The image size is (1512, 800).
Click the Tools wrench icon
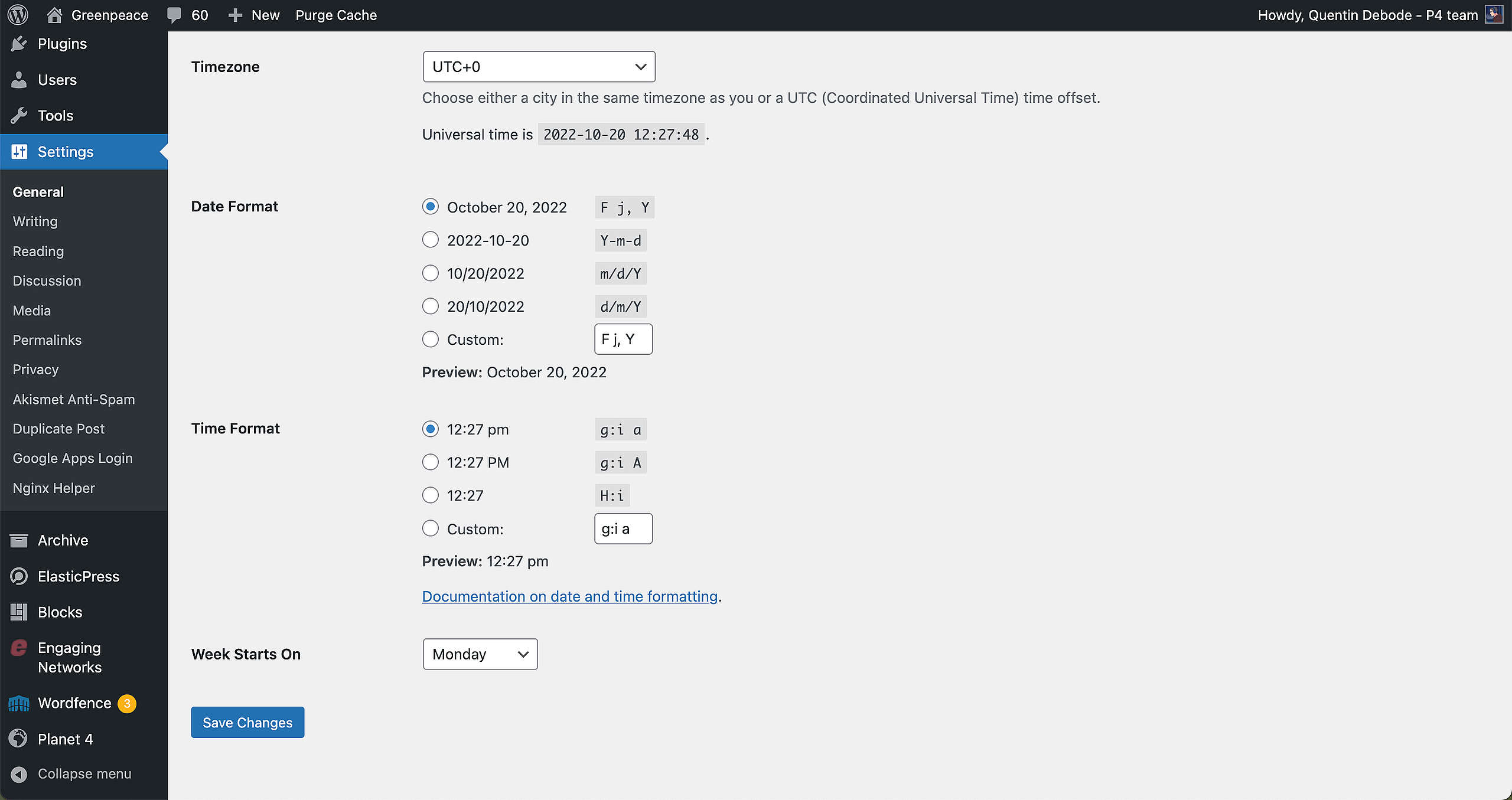pyautogui.click(x=19, y=116)
